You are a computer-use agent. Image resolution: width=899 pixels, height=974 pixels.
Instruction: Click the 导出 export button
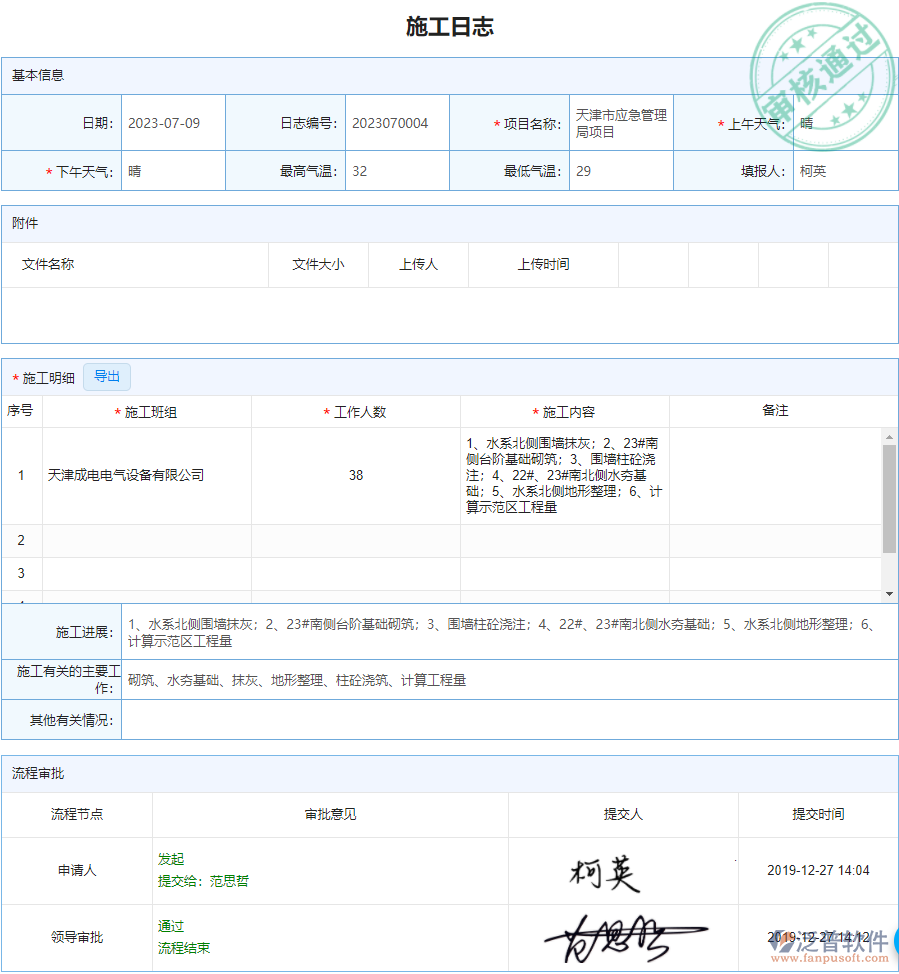(107, 376)
